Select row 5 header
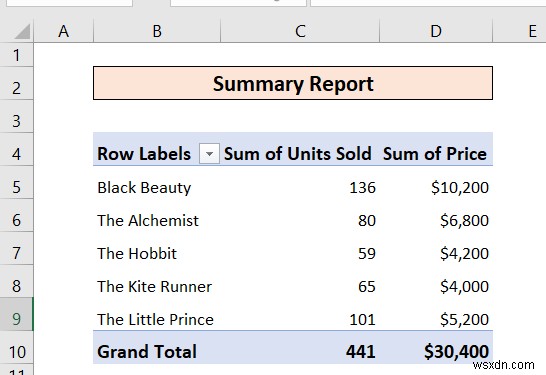Image resolution: width=546 pixels, height=375 pixels. point(16,182)
